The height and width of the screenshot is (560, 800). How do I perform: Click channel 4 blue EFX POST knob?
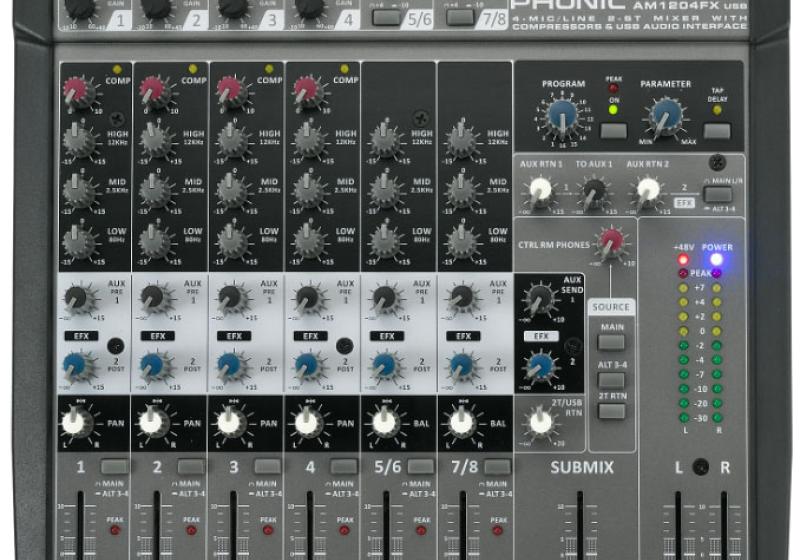[307, 366]
